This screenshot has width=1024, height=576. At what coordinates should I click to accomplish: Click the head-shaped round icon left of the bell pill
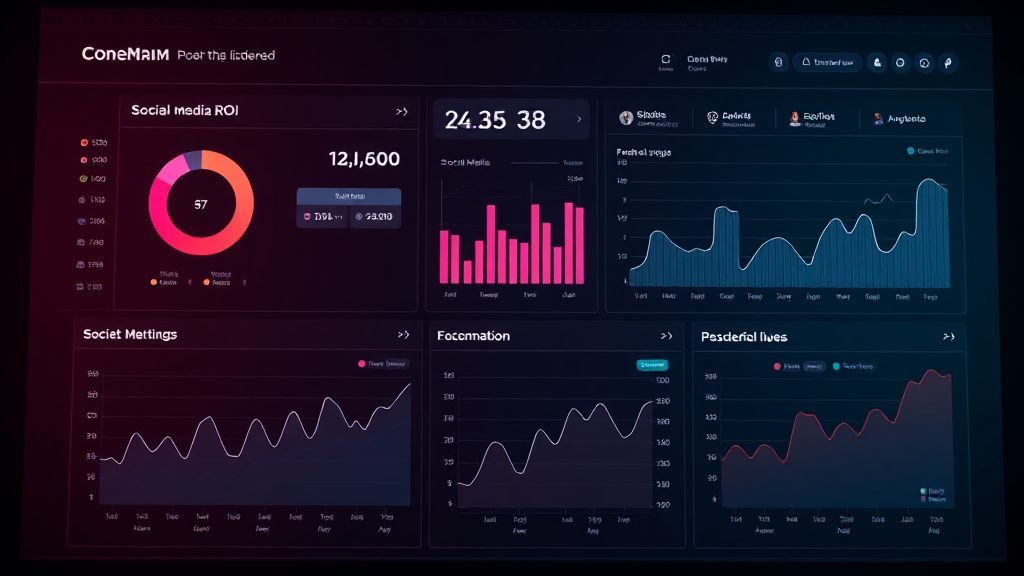click(x=778, y=63)
